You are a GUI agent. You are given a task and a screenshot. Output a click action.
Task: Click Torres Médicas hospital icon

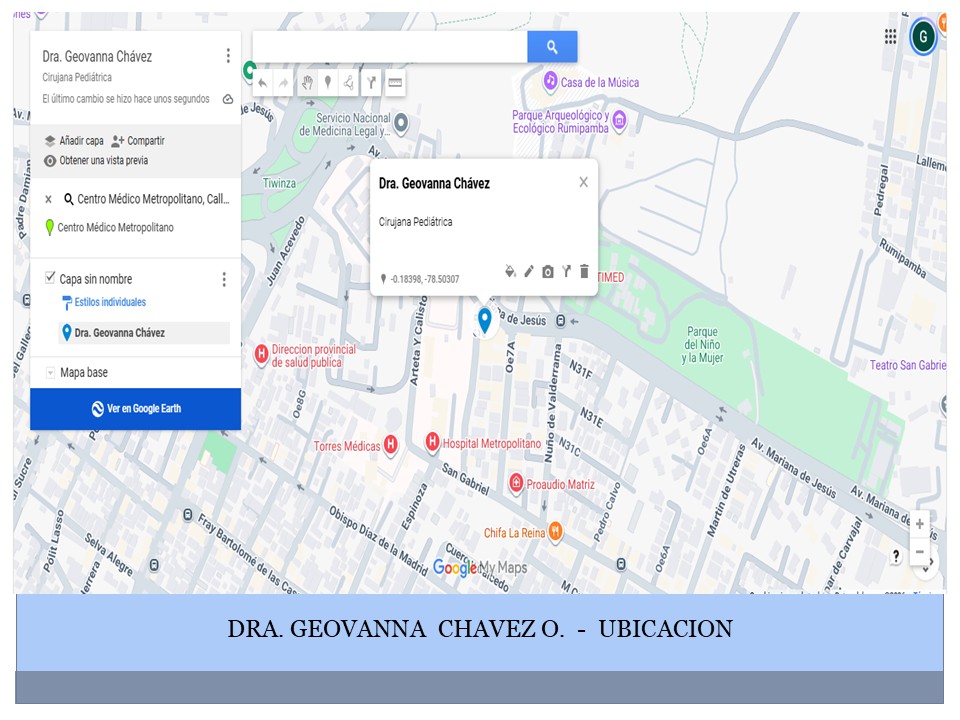click(x=391, y=445)
